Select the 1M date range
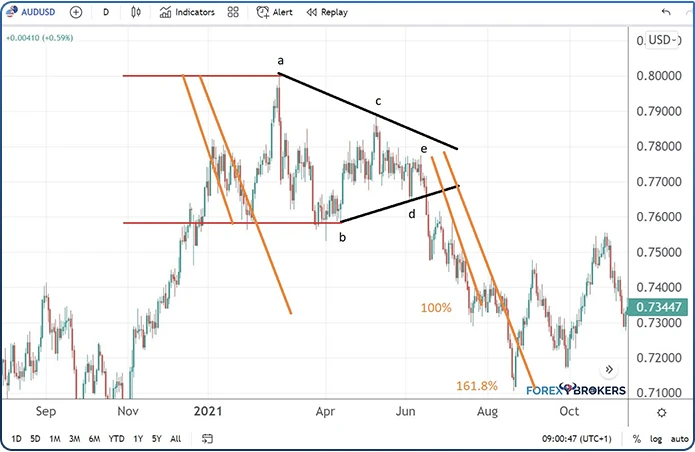This screenshot has height=452, width=695. 55,438
